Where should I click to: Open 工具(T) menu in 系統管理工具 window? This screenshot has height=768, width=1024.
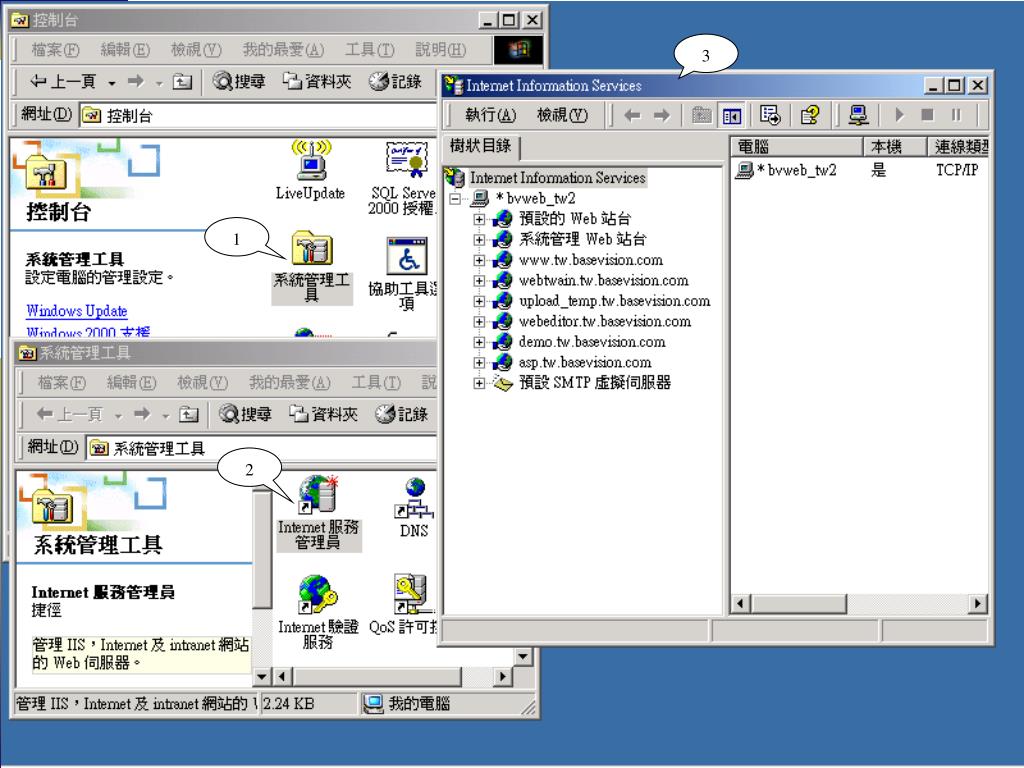click(376, 382)
